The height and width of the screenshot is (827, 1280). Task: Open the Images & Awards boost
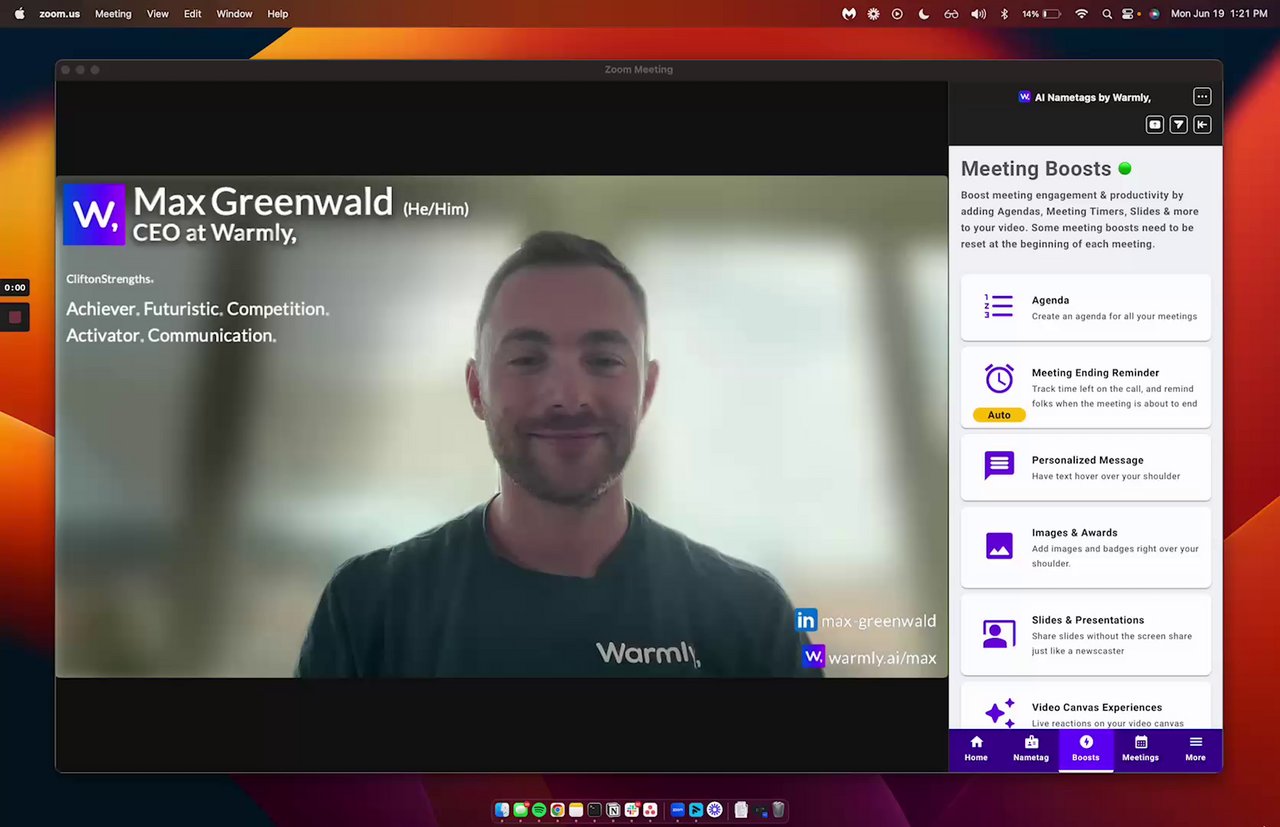1085,547
